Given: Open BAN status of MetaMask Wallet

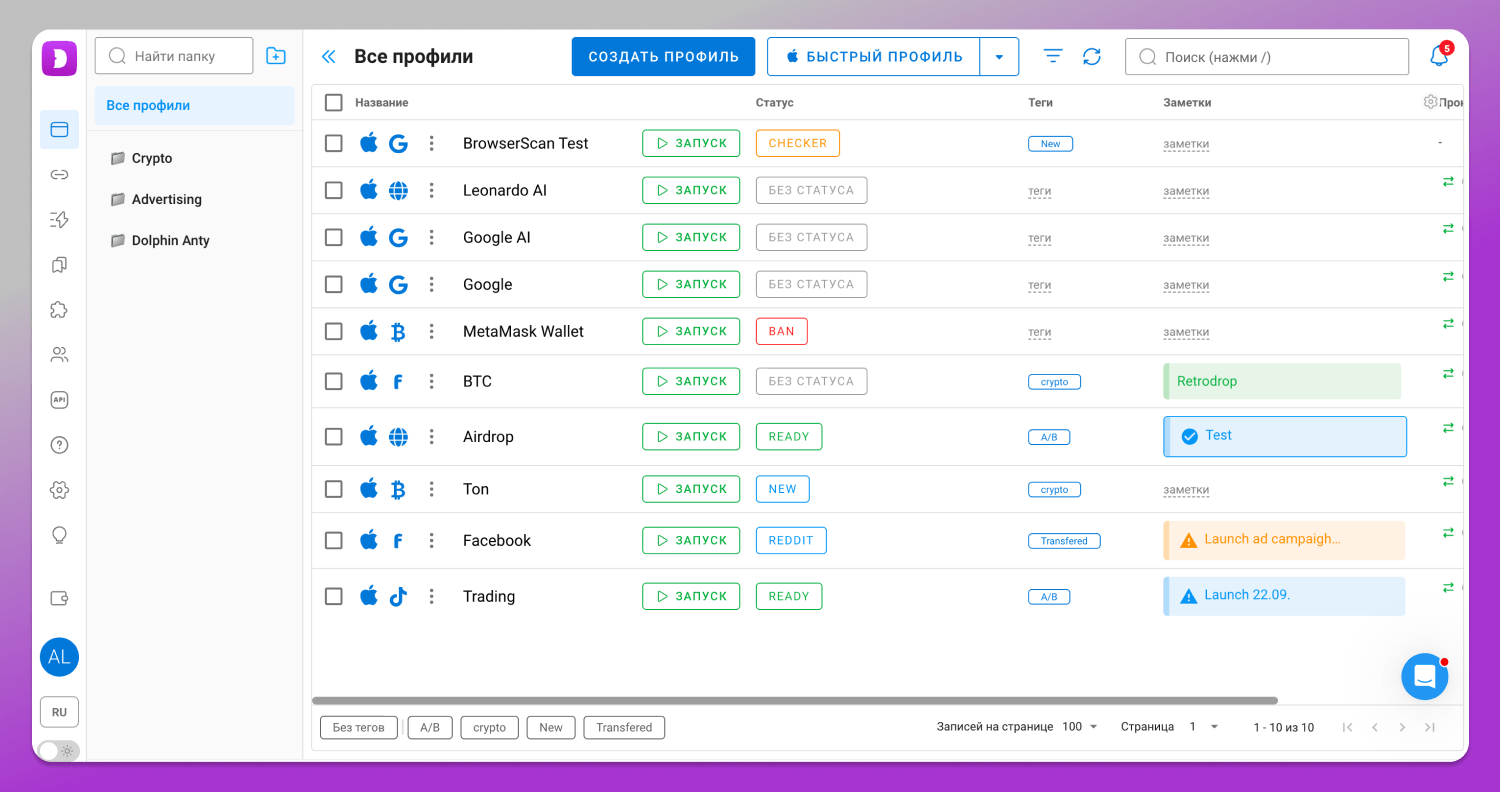Looking at the screenshot, I should click(x=782, y=331).
